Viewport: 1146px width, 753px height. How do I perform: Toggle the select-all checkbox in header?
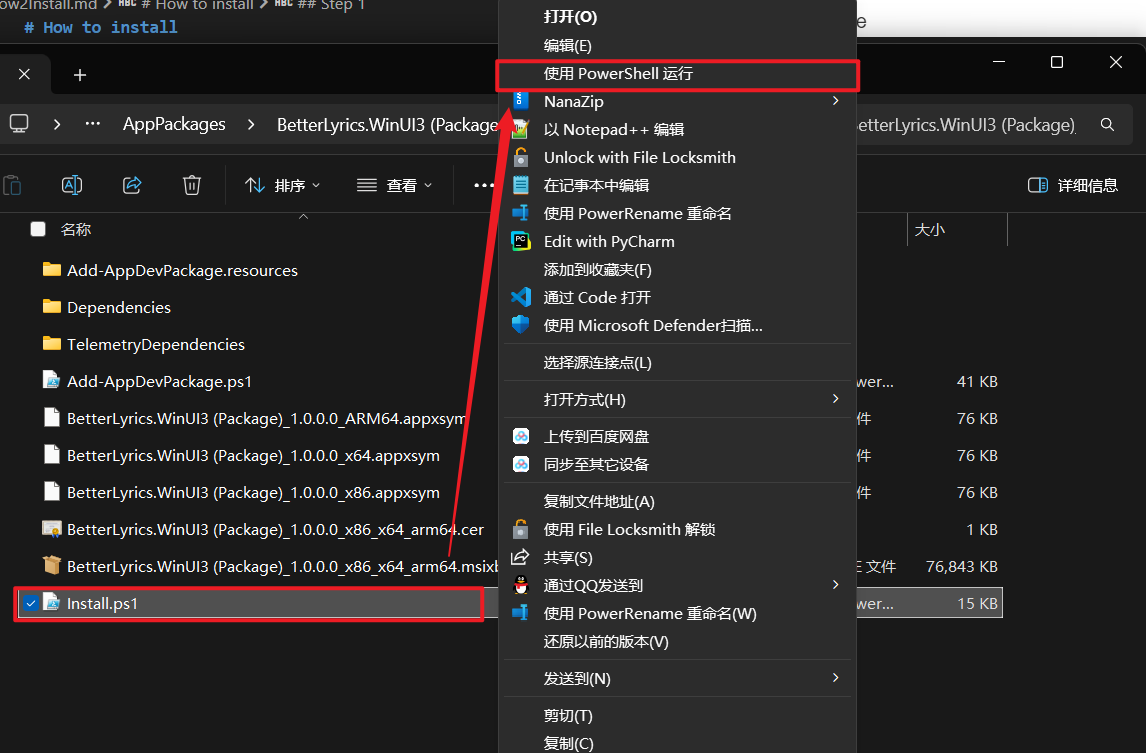pos(38,229)
